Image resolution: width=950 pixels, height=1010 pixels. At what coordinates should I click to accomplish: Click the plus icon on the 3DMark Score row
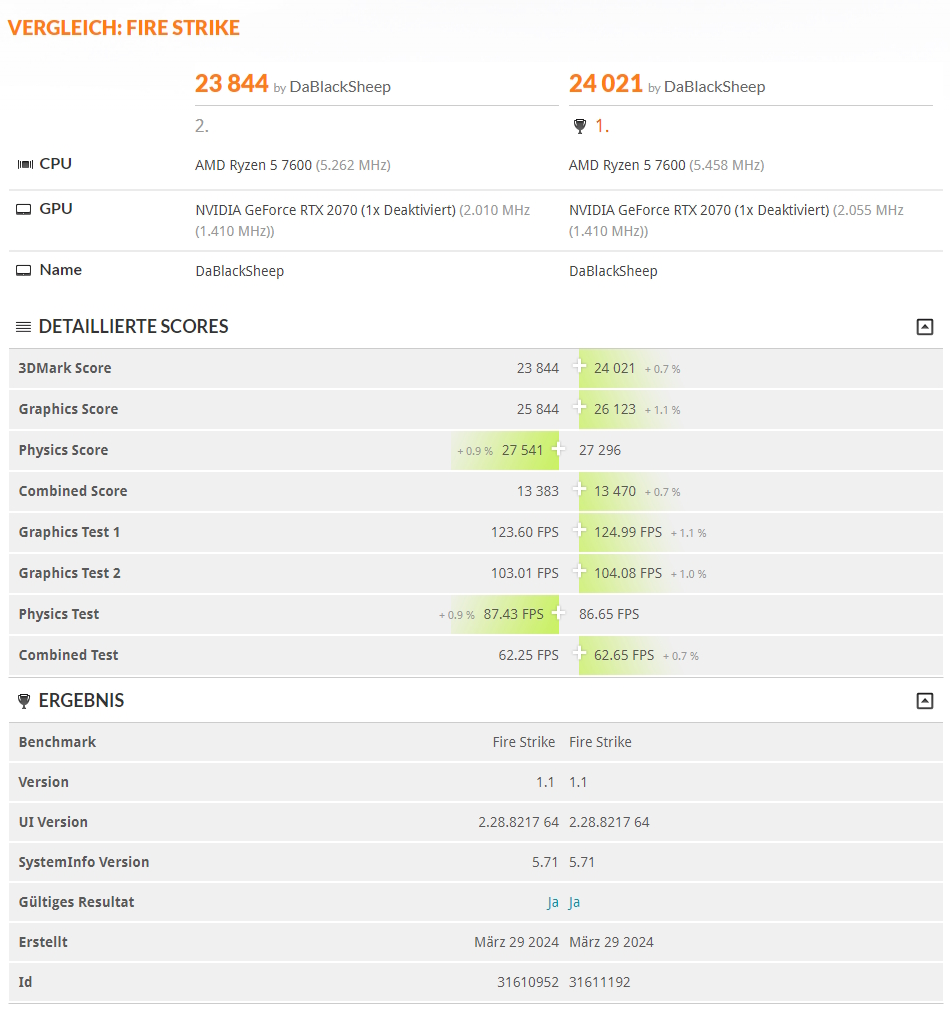click(578, 367)
